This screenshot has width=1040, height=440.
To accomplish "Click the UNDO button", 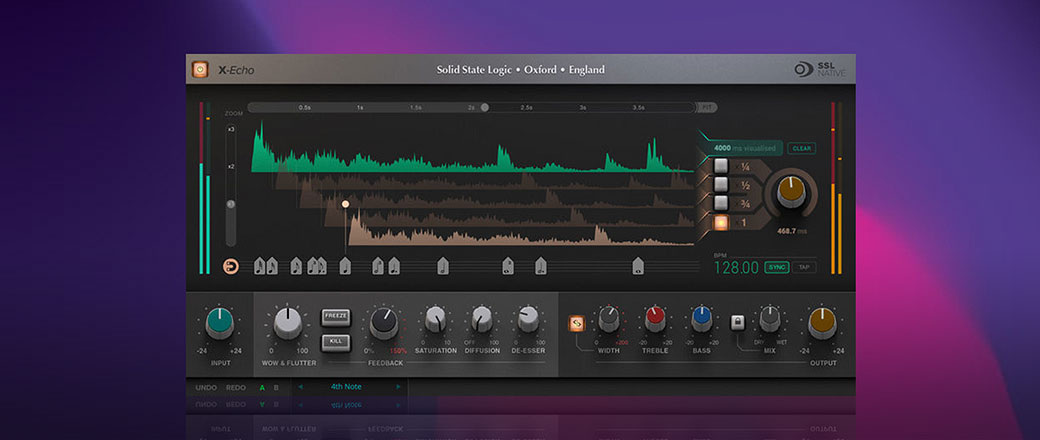I will click(x=206, y=387).
